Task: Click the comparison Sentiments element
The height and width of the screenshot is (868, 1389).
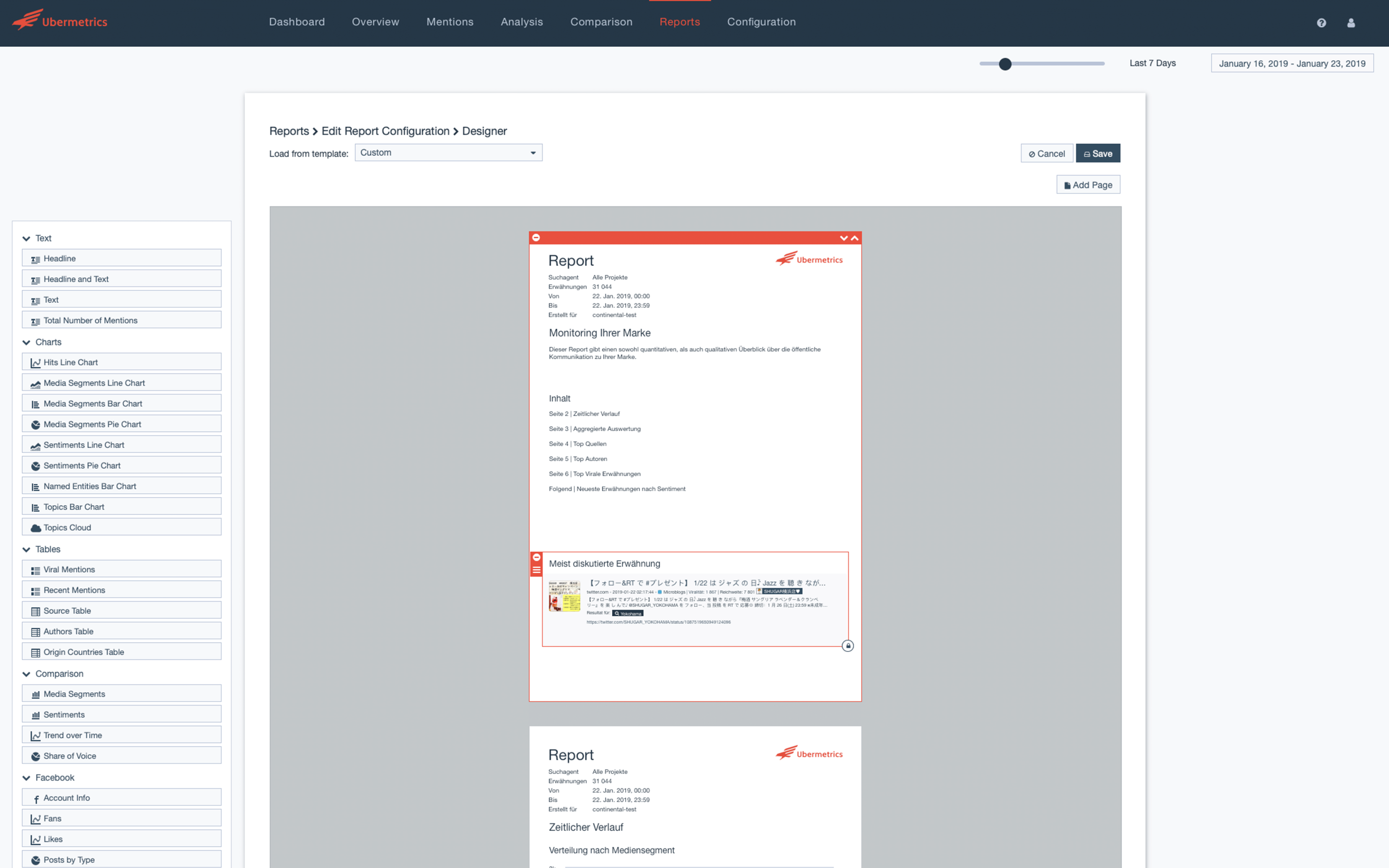Action: click(x=122, y=715)
